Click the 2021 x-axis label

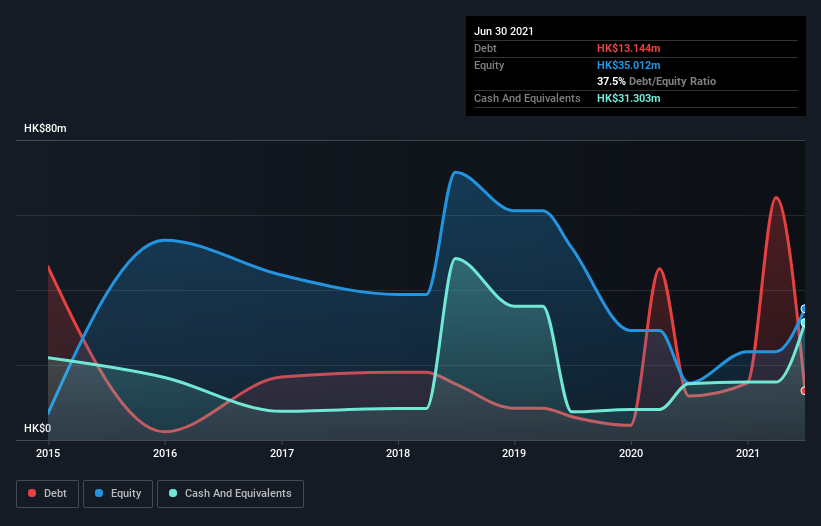click(747, 453)
